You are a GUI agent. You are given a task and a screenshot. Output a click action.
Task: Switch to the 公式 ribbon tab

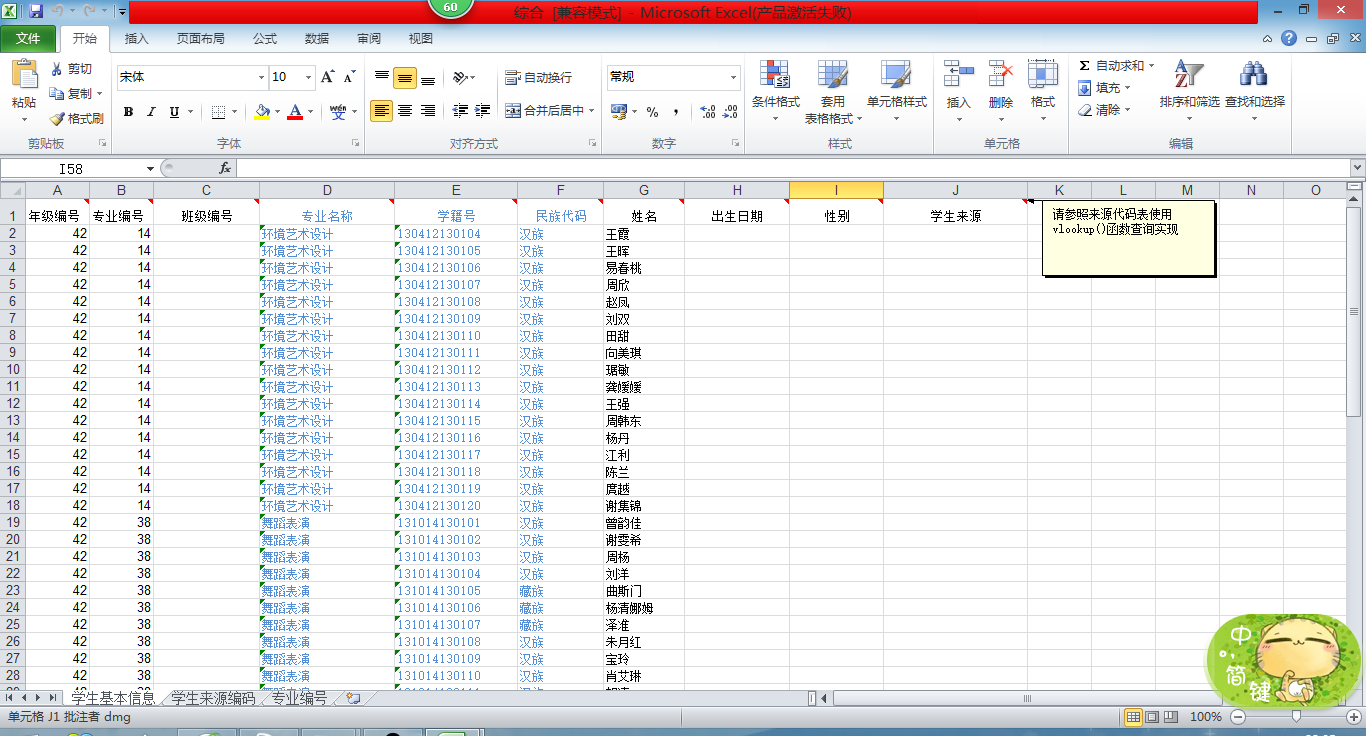(264, 39)
